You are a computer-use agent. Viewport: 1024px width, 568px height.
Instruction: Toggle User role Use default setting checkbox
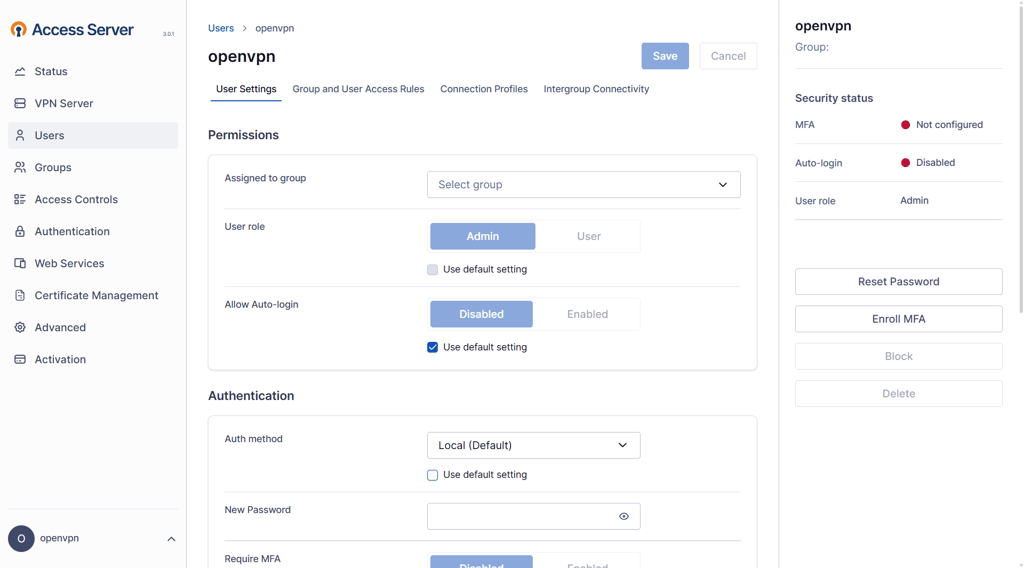432,270
